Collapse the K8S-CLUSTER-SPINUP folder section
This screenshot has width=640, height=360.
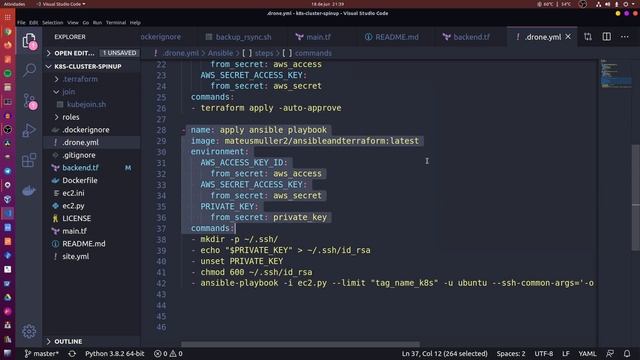coord(91,66)
